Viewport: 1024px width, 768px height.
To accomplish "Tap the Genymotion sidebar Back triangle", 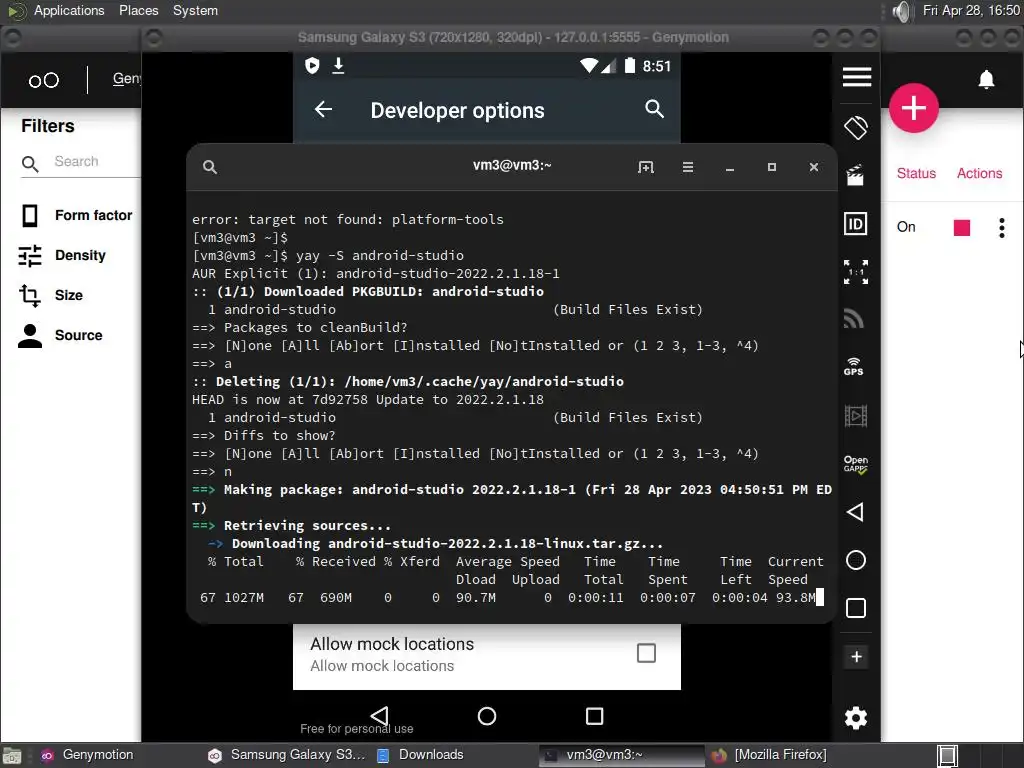I will [855, 512].
